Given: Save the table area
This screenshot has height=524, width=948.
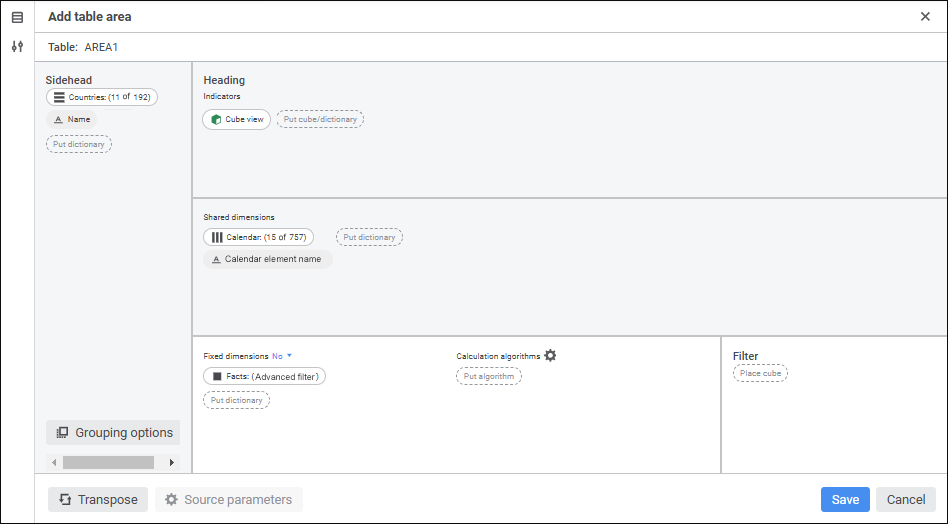Looking at the screenshot, I should point(845,500).
